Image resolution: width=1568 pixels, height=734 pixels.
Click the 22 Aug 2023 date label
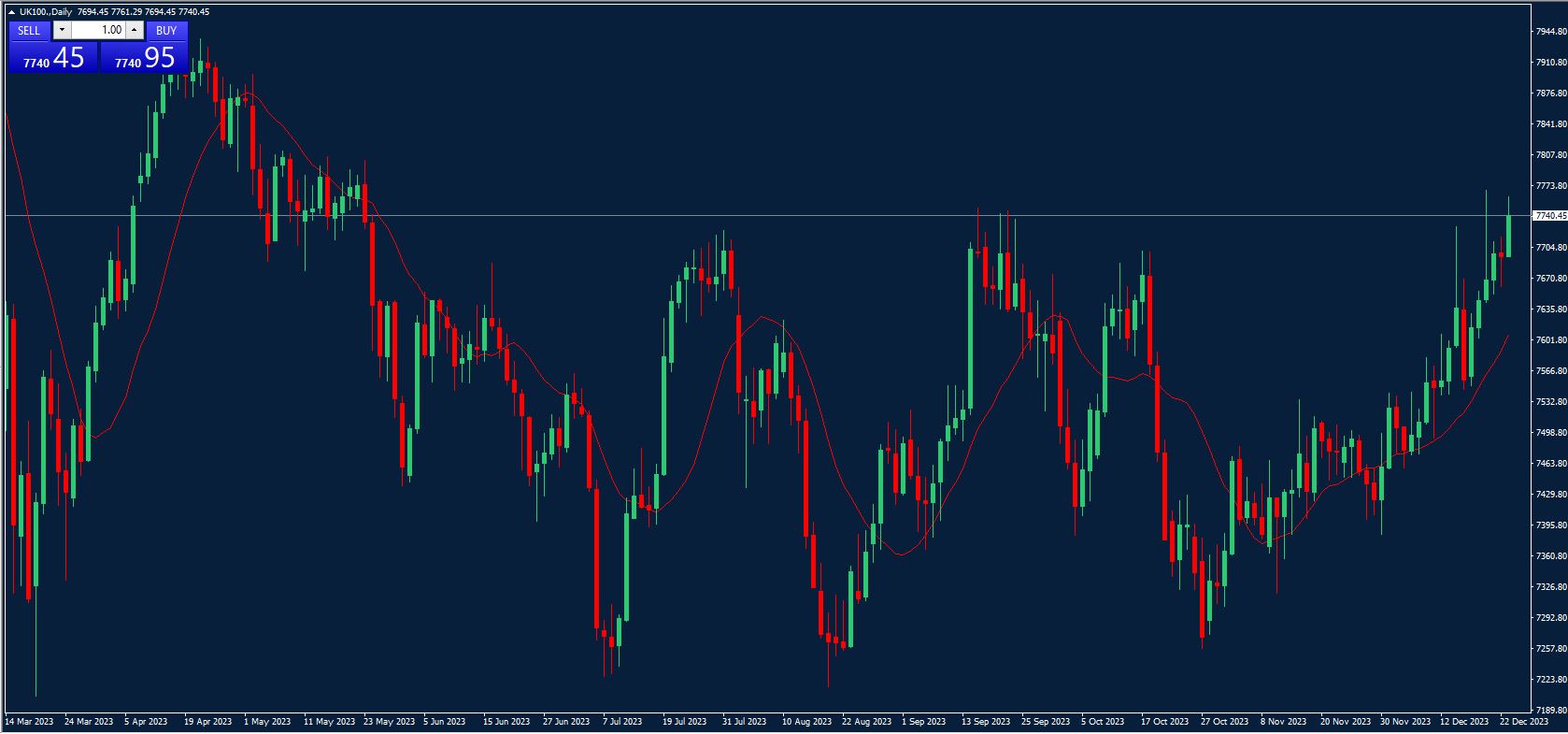(866, 722)
